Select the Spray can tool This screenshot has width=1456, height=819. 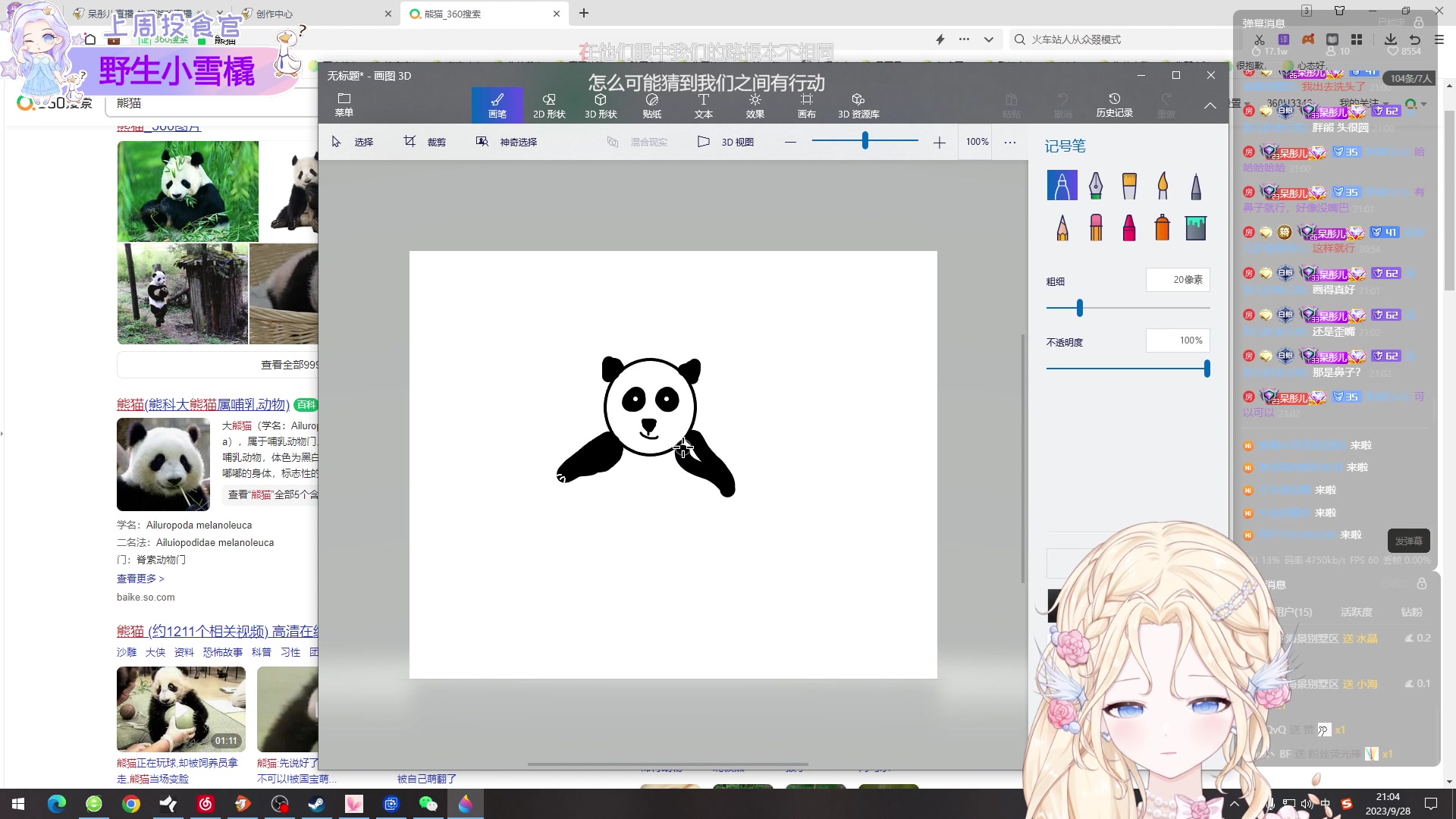(x=1163, y=227)
